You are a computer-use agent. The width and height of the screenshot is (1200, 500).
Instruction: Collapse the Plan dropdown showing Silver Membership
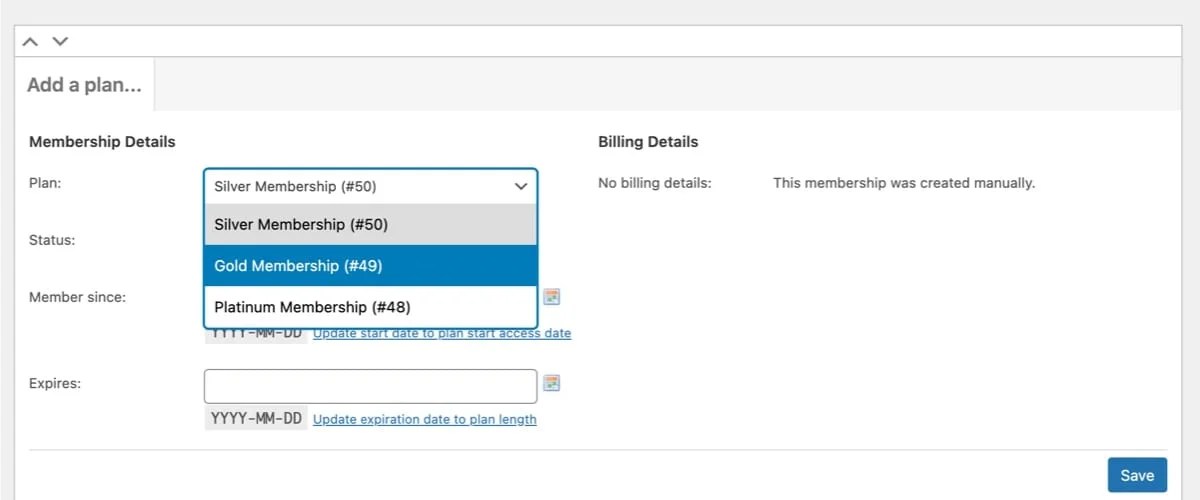[x=370, y=186]
